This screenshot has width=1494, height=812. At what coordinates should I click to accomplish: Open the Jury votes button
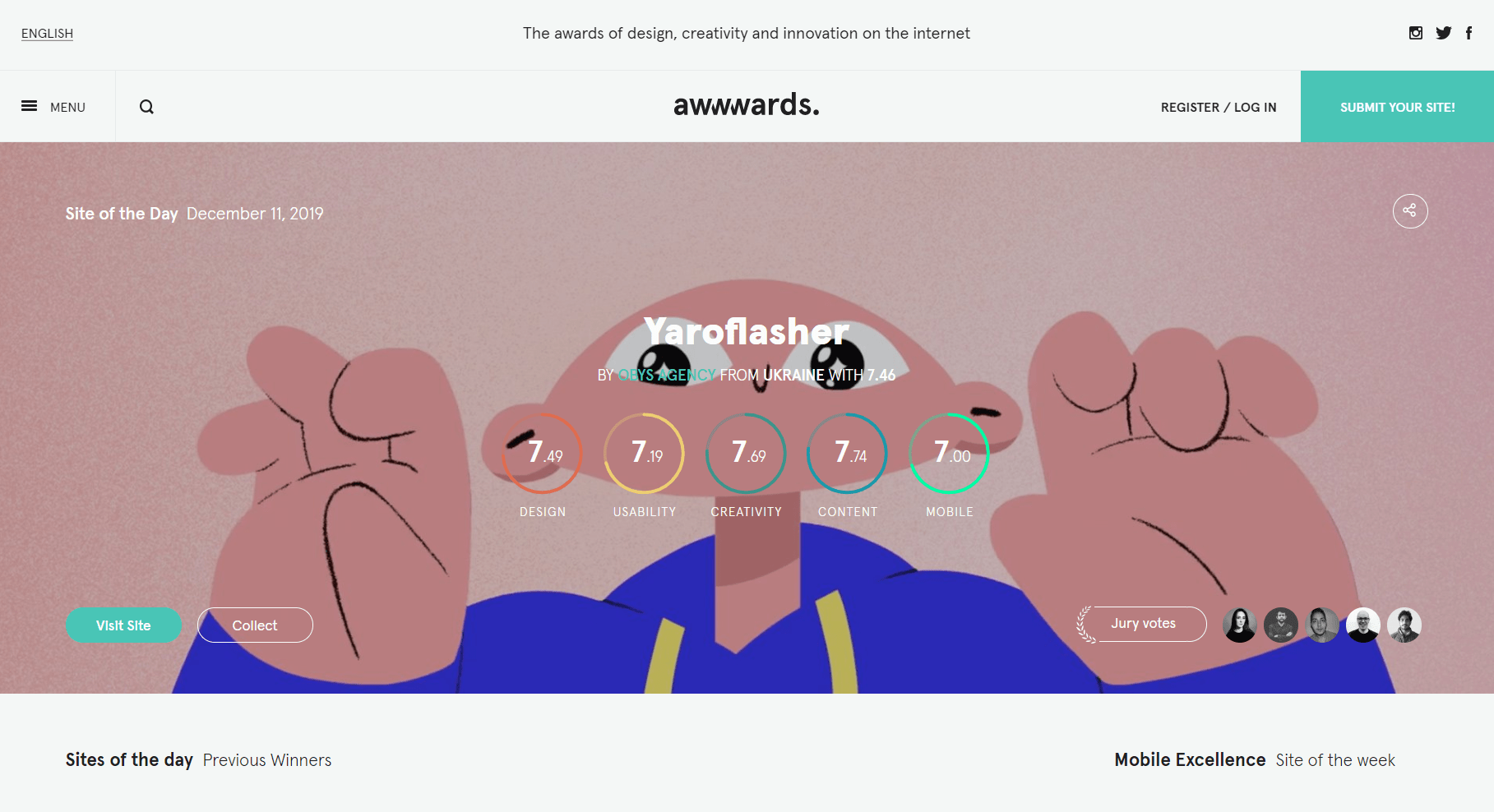(x=1143, y=624)
